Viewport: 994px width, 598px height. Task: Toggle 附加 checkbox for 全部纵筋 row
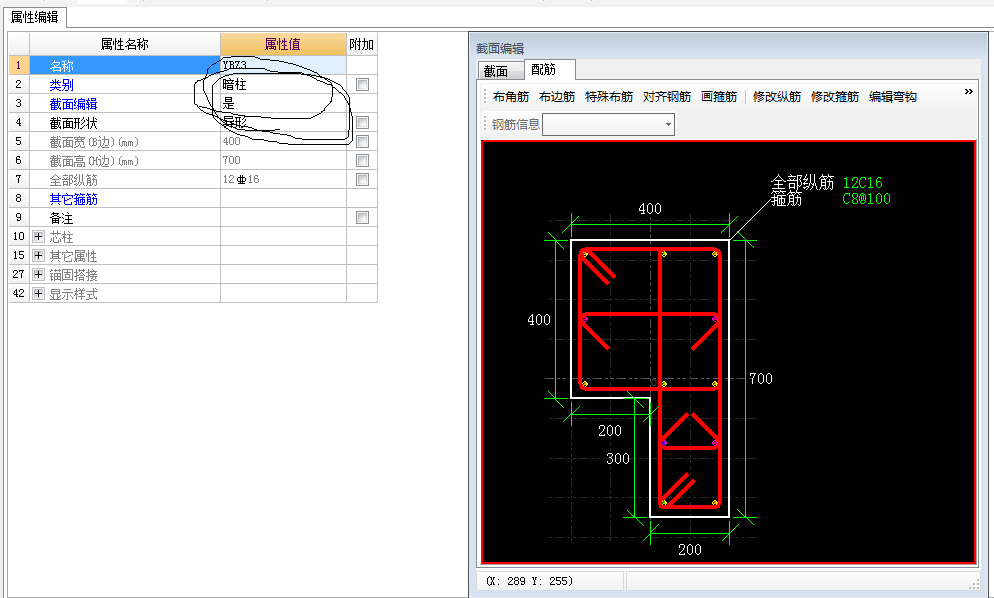[x=362, y=179]
